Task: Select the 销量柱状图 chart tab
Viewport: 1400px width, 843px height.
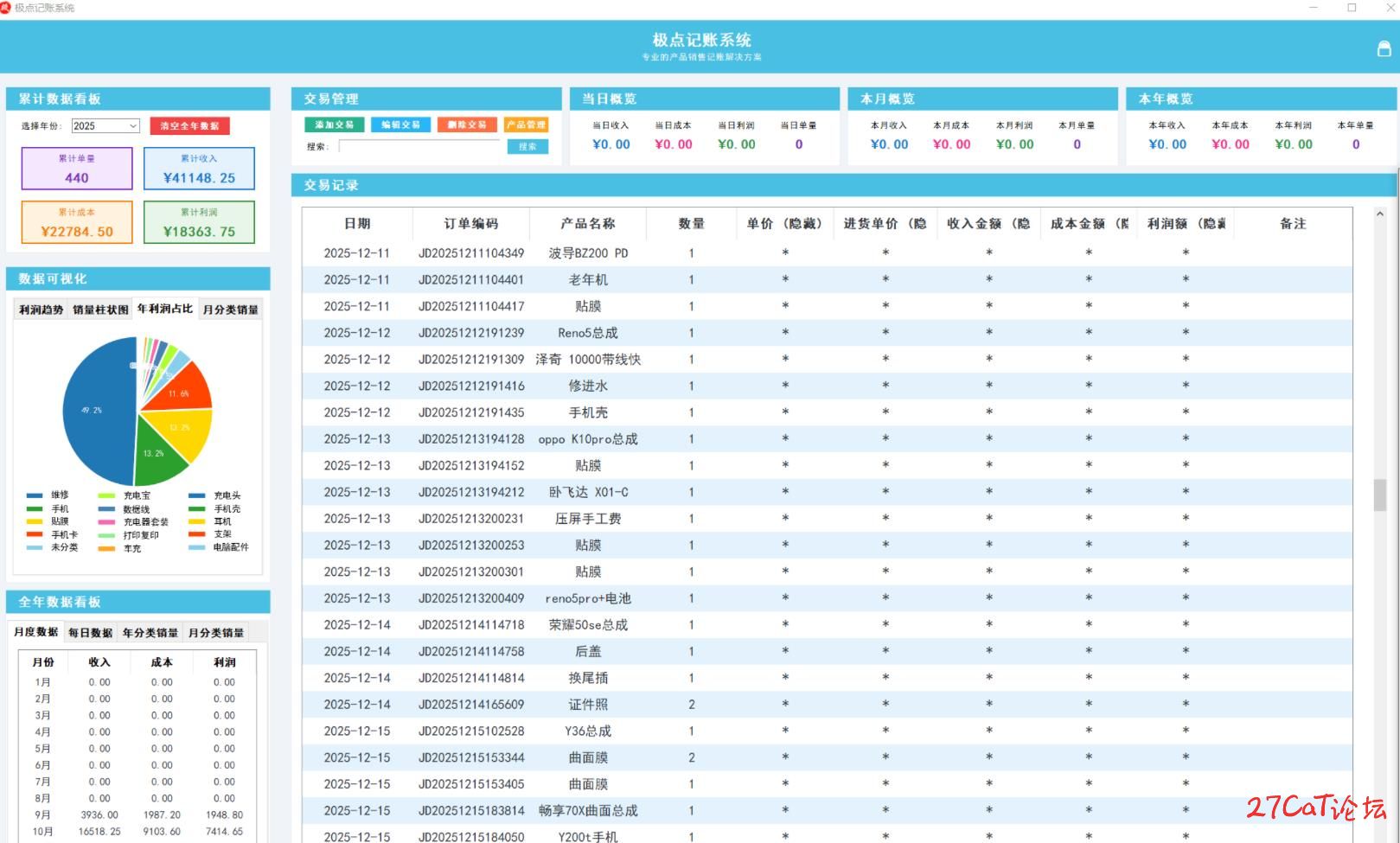Action: coord(100,310)
